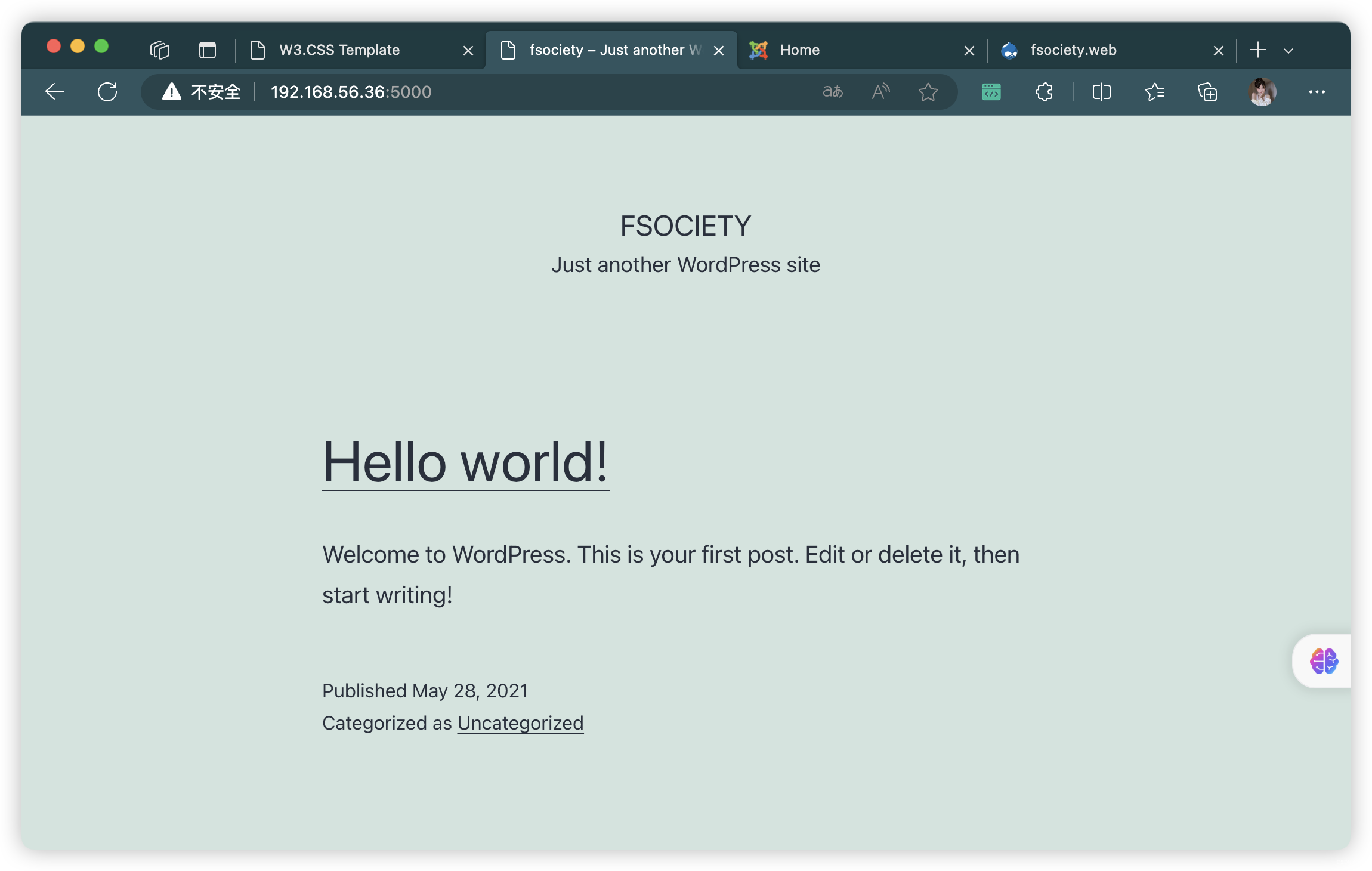Open the three-dot settings menu
This screenshot has height=871, width=1372.
pos(1317,92)
